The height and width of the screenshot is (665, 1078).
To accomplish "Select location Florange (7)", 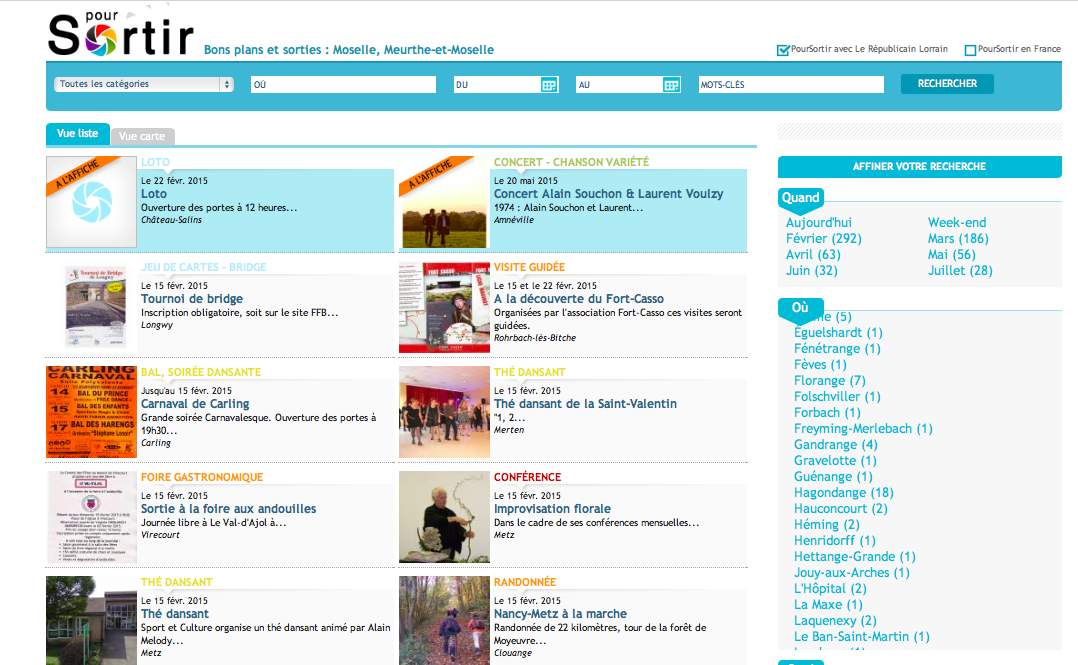I will pos(830,381).
